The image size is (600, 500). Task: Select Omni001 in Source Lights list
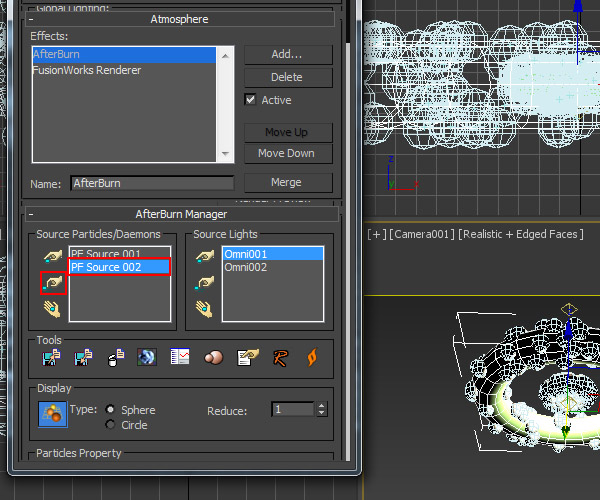click(273, 254)
